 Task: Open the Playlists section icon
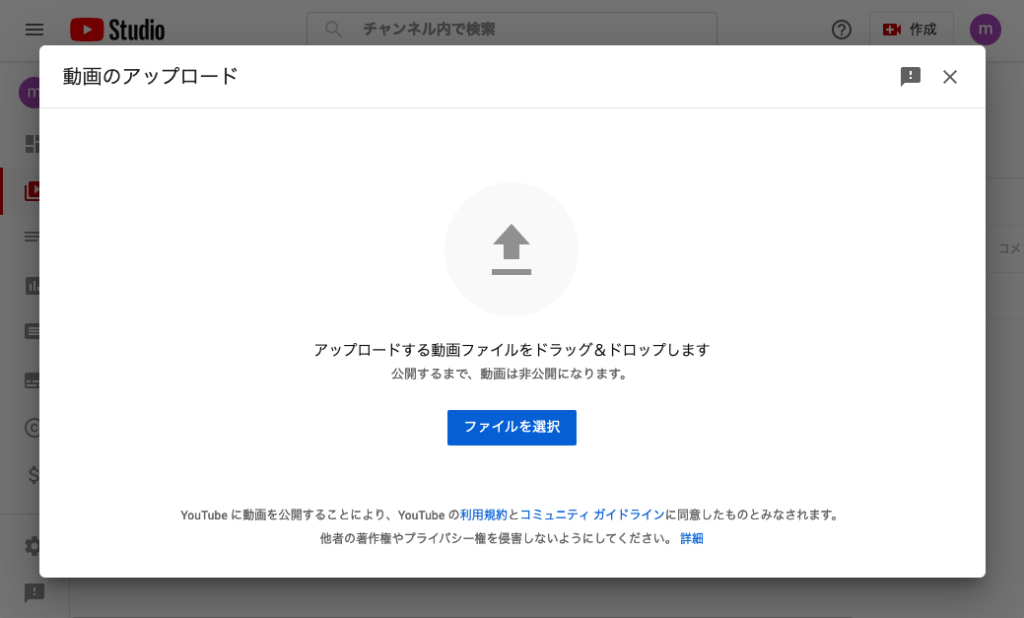tap(33, 237)
